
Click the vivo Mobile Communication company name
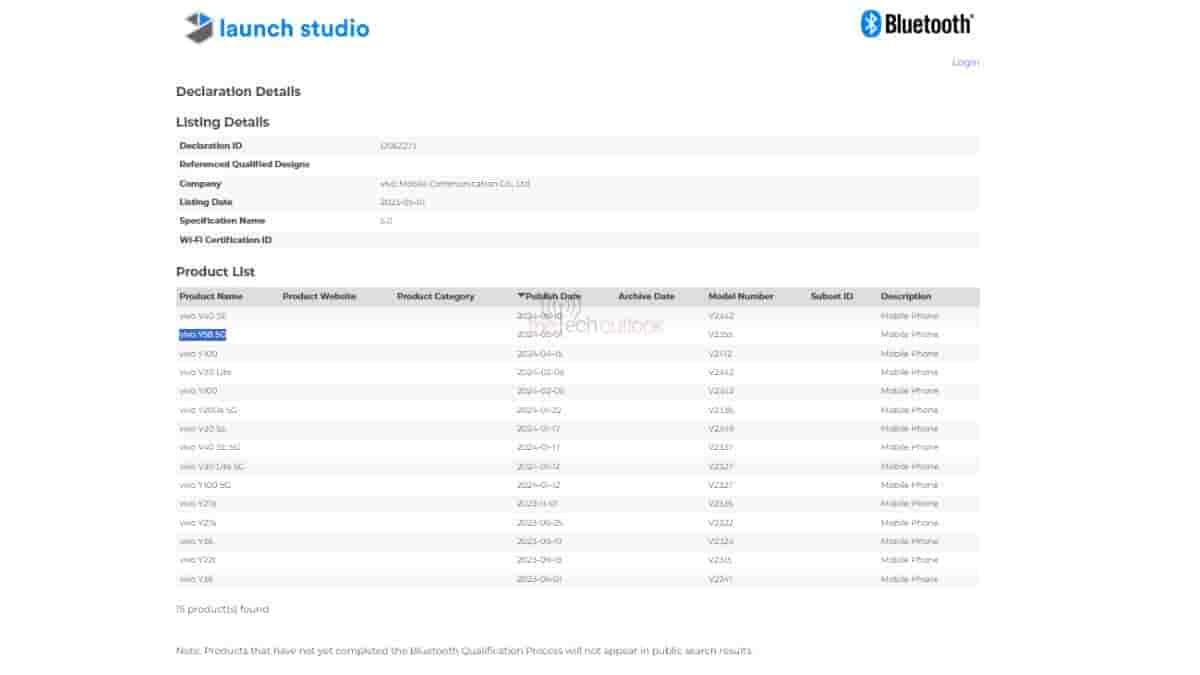[x=455, y=184]
